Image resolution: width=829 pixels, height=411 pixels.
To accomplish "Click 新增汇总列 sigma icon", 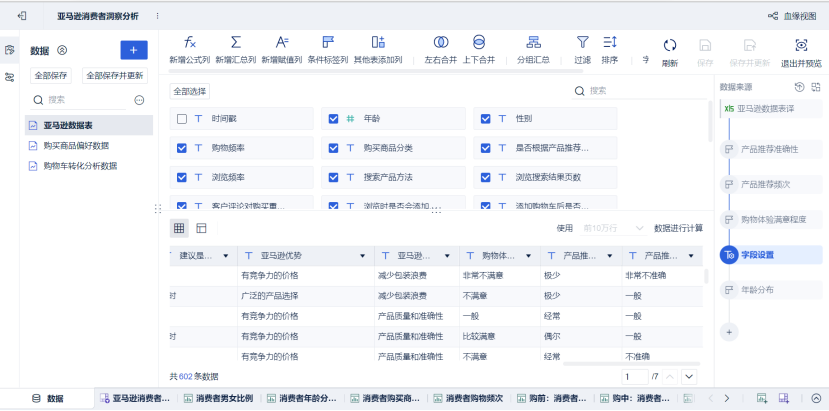I will pos(236,43).
